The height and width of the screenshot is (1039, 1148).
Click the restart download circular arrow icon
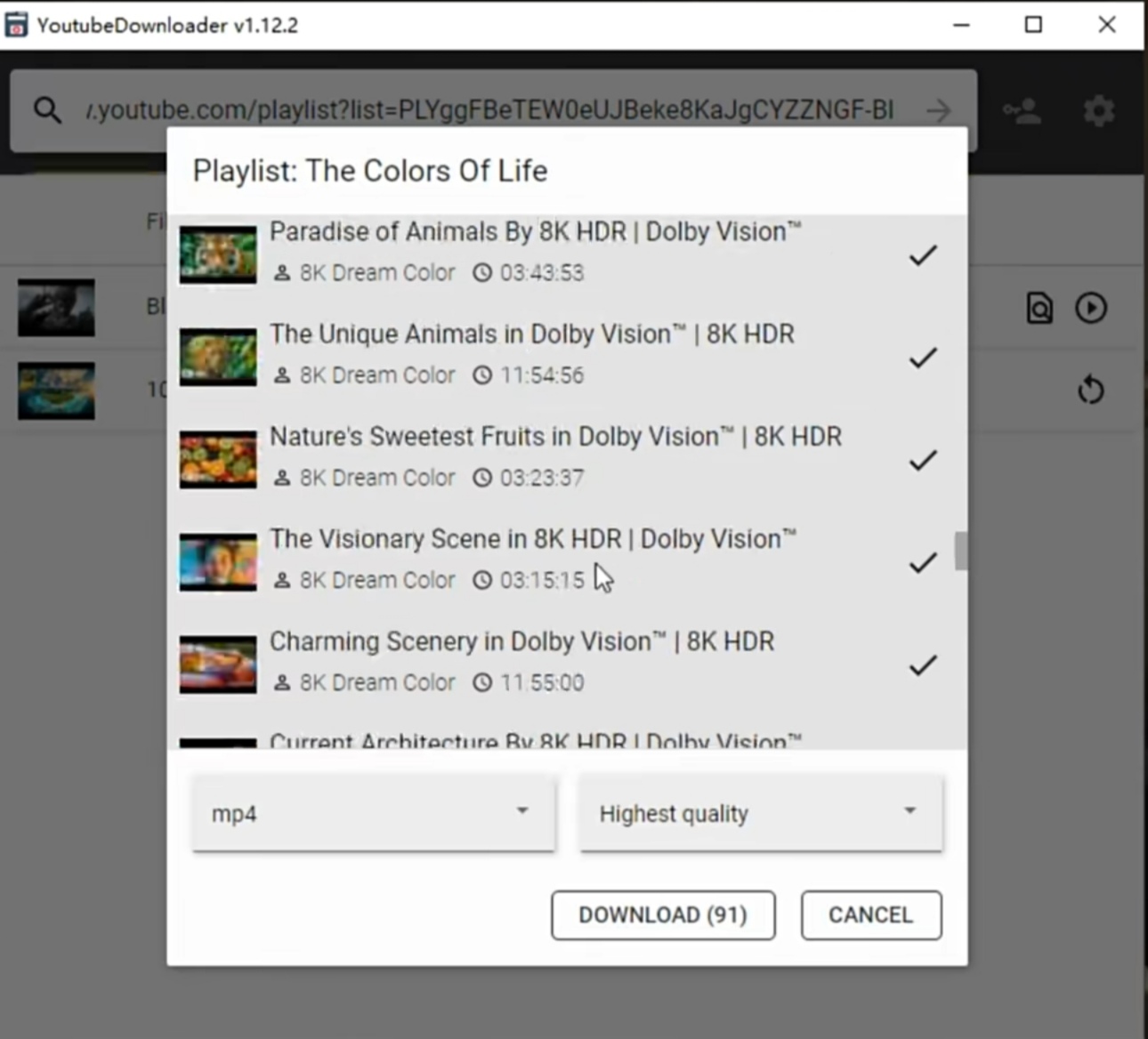tap(1090, 390)
